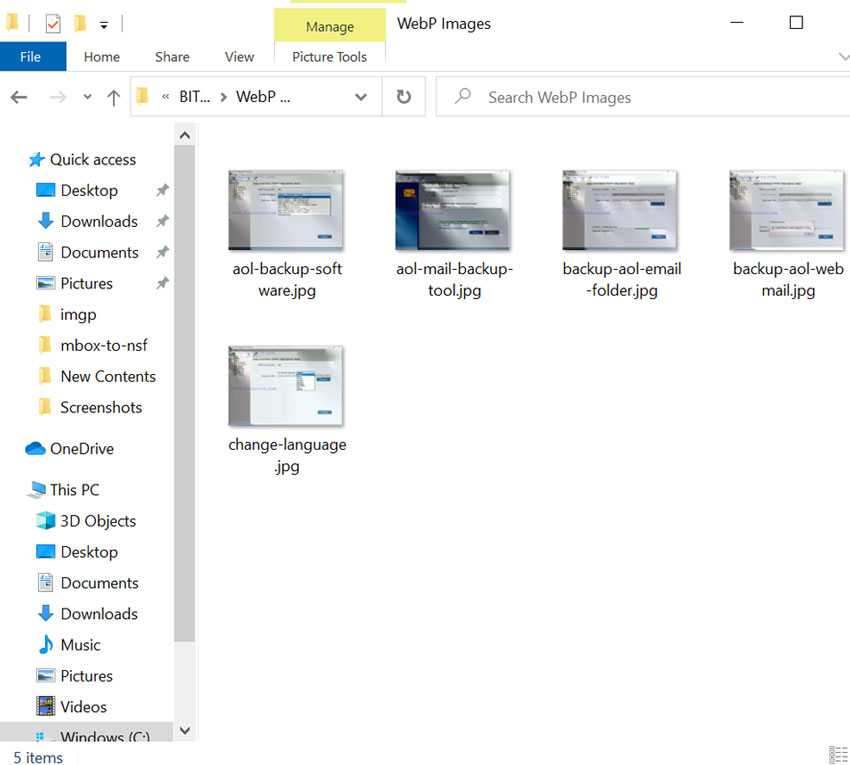Go forward with the right arrow
The height and width of the screenshot is (765, 850).
pos(57,97)
